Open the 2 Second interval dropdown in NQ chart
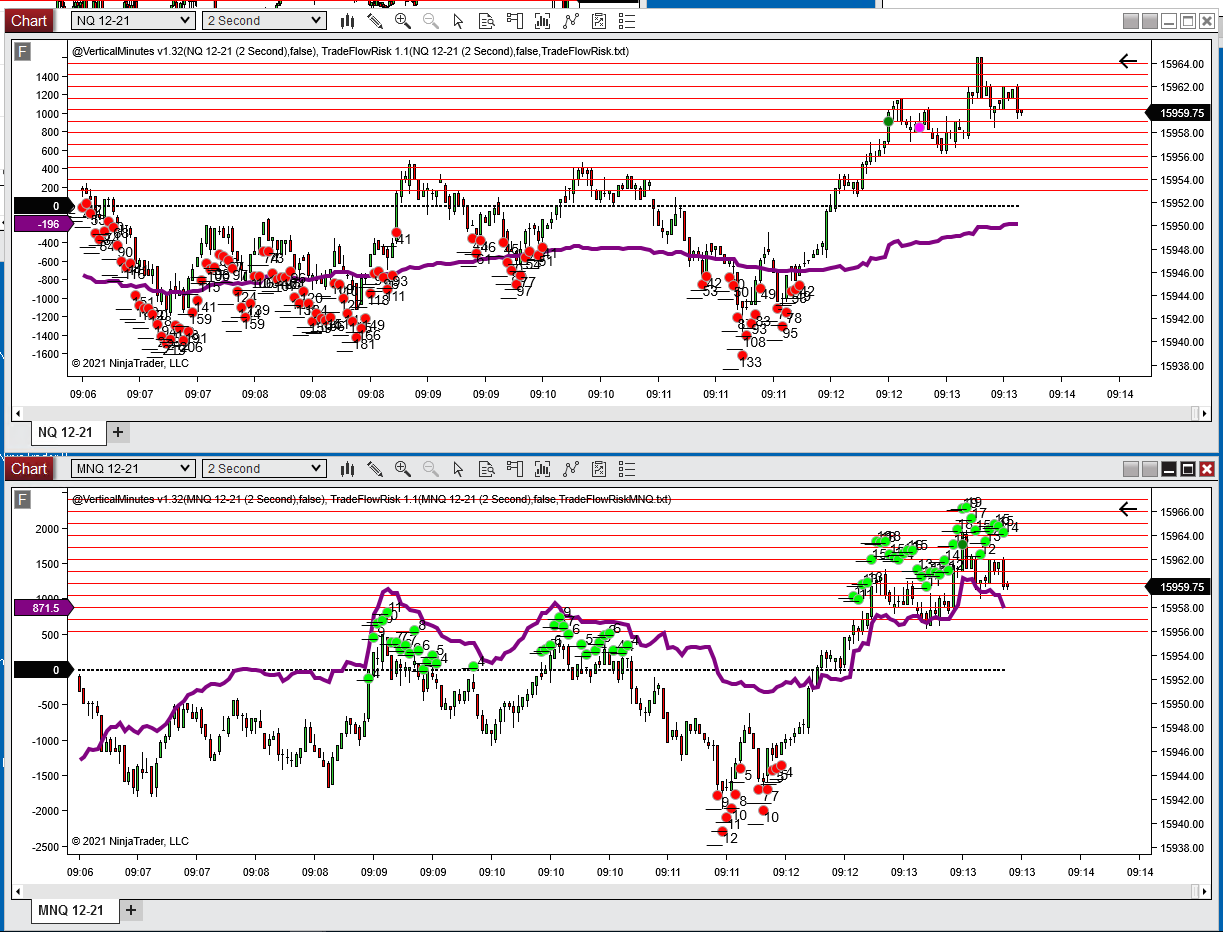The image size is (1223, 932). [264, 20]
